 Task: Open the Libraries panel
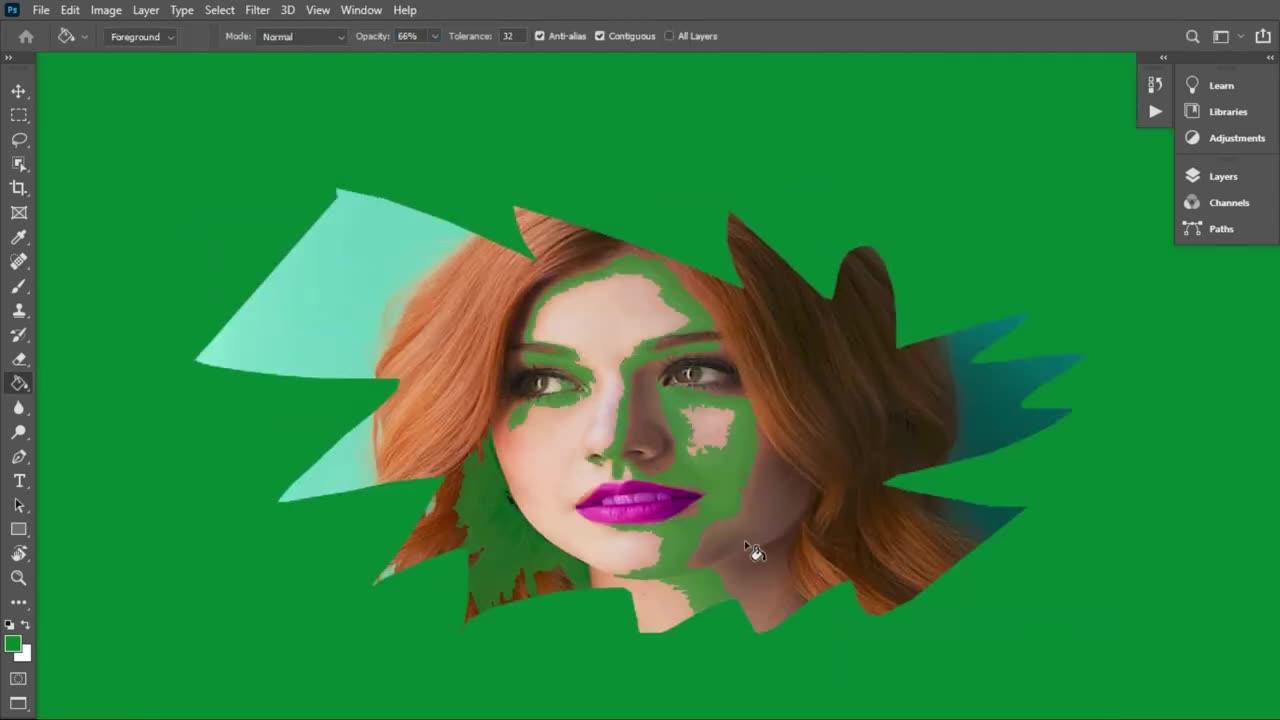pos(1226,111)
